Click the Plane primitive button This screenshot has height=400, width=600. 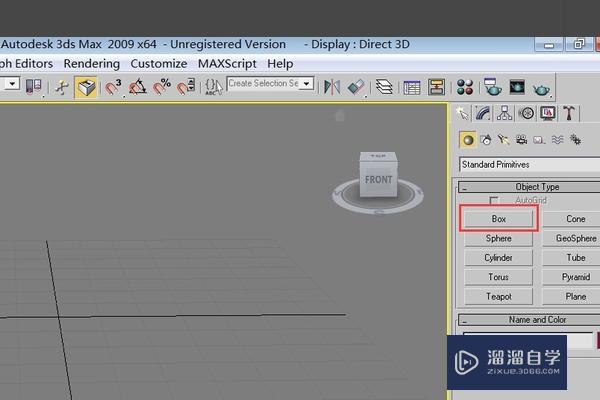572,297
